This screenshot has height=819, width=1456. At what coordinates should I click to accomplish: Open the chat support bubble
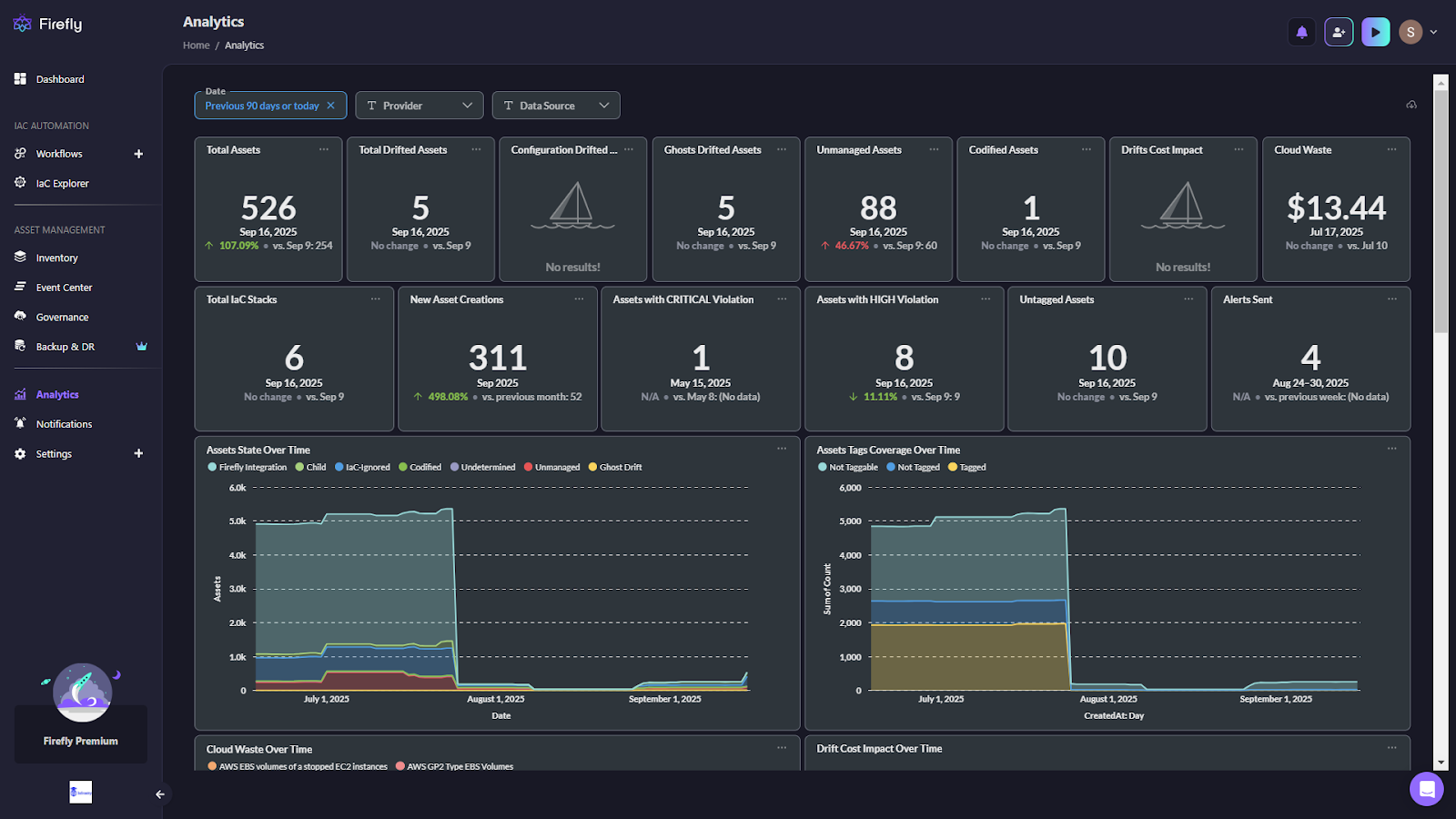point(1426,788)
